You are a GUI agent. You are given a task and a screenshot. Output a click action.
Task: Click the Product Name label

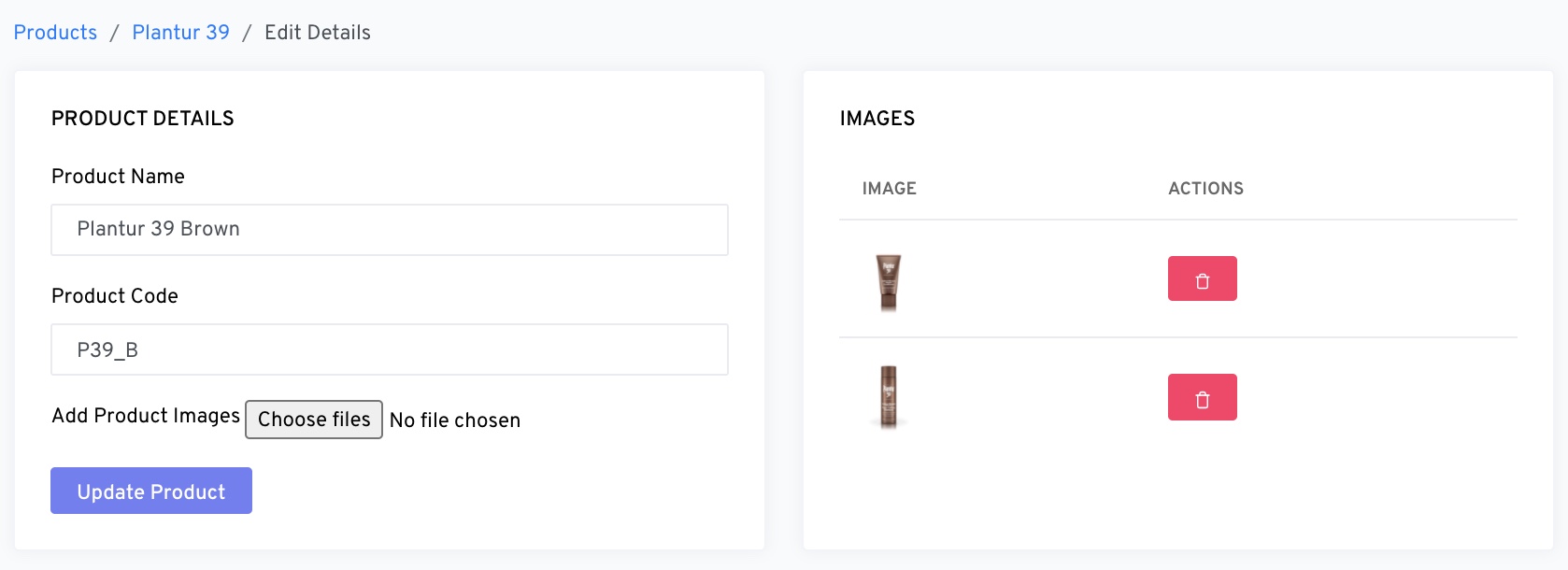coord(118,177)
